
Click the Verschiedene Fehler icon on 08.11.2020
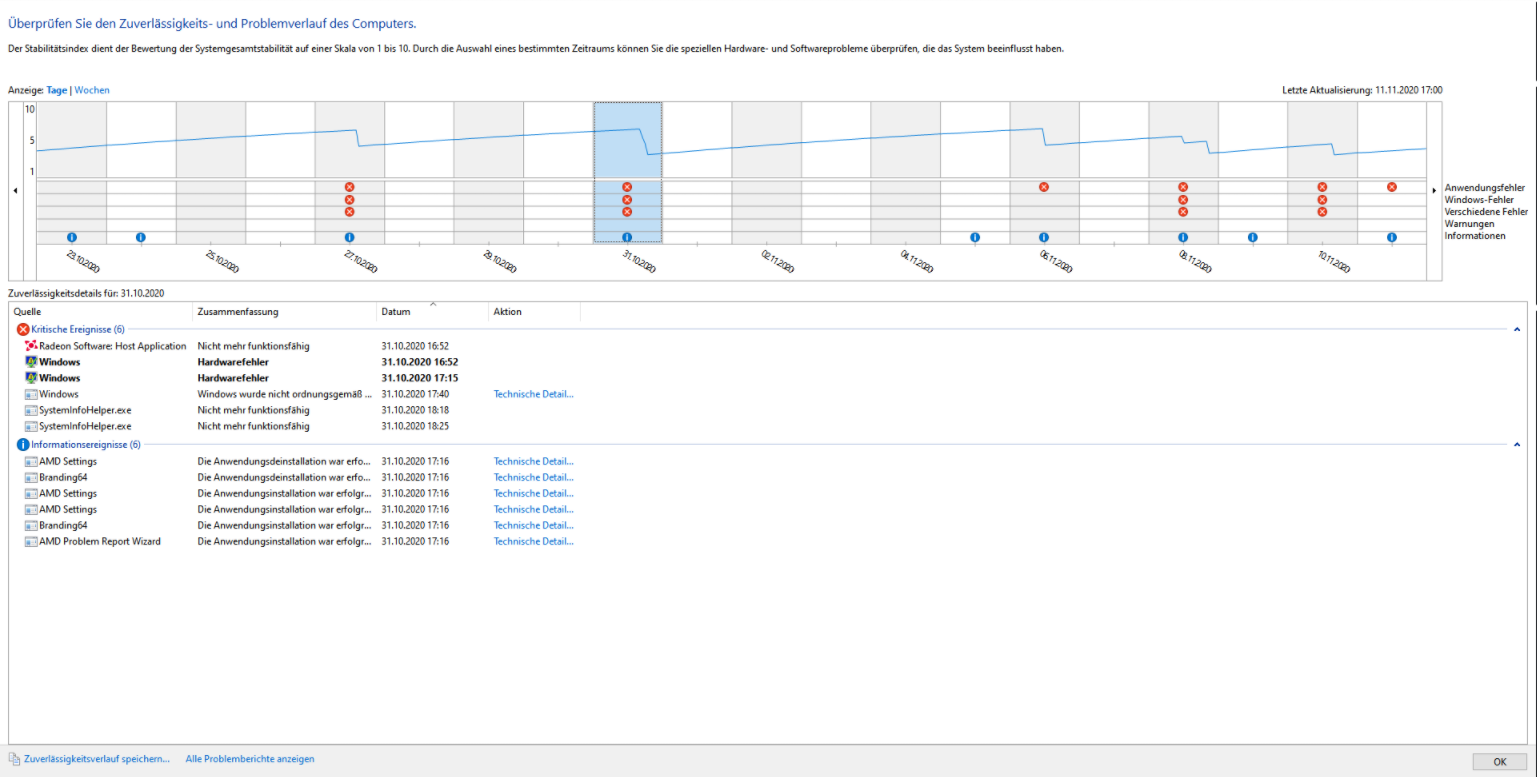[x=1183, y=212]
